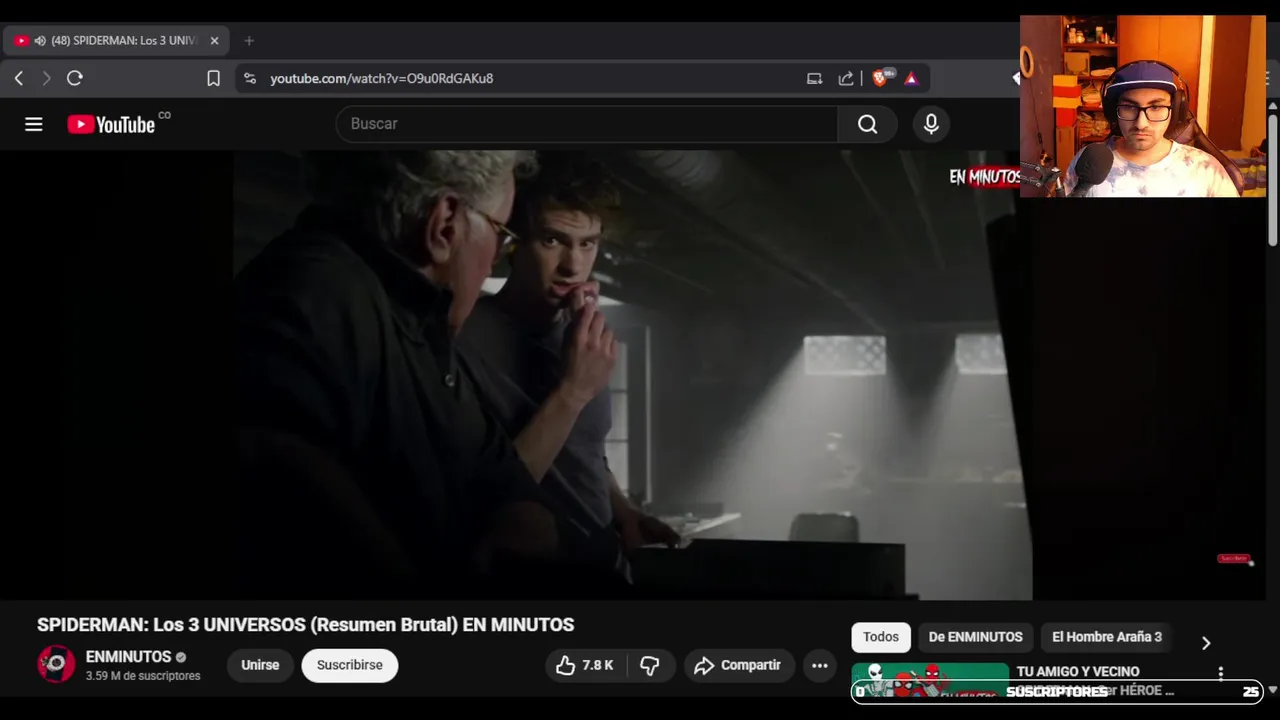Click the URL youtube.com/watch address text
The image size is (1280, 720).
pos(381,78)
